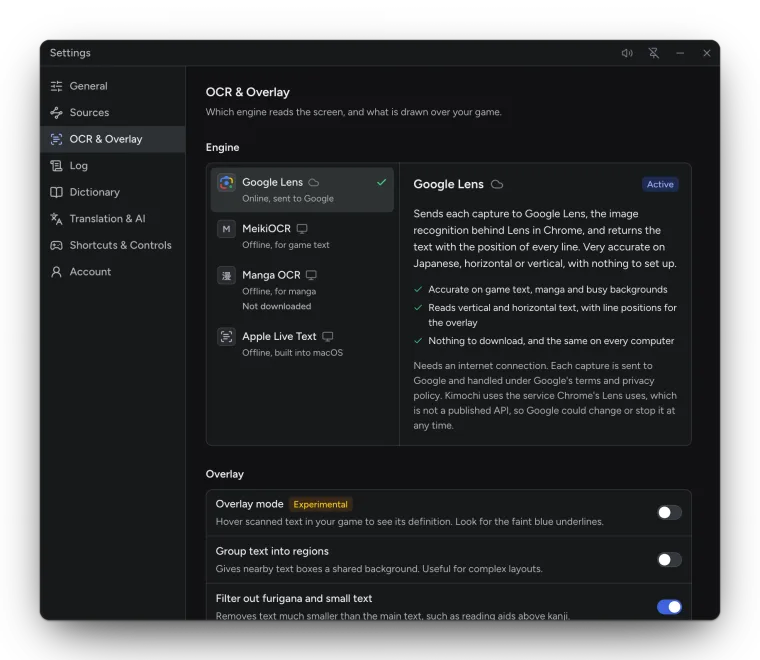760x660 pixels.
Task: Close the Settings window
Action: 707,53
